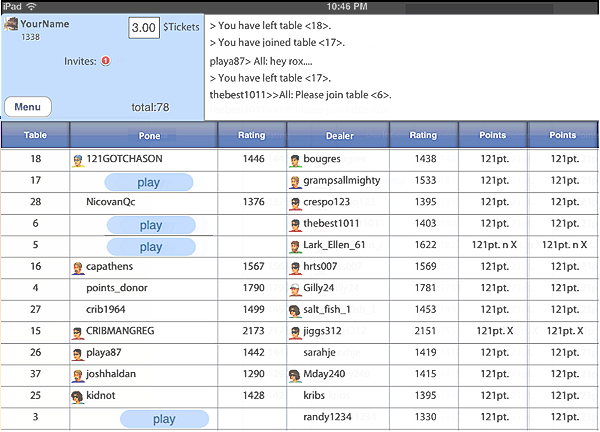
Task: Sort by the Table column header
Action: point(35,135)
